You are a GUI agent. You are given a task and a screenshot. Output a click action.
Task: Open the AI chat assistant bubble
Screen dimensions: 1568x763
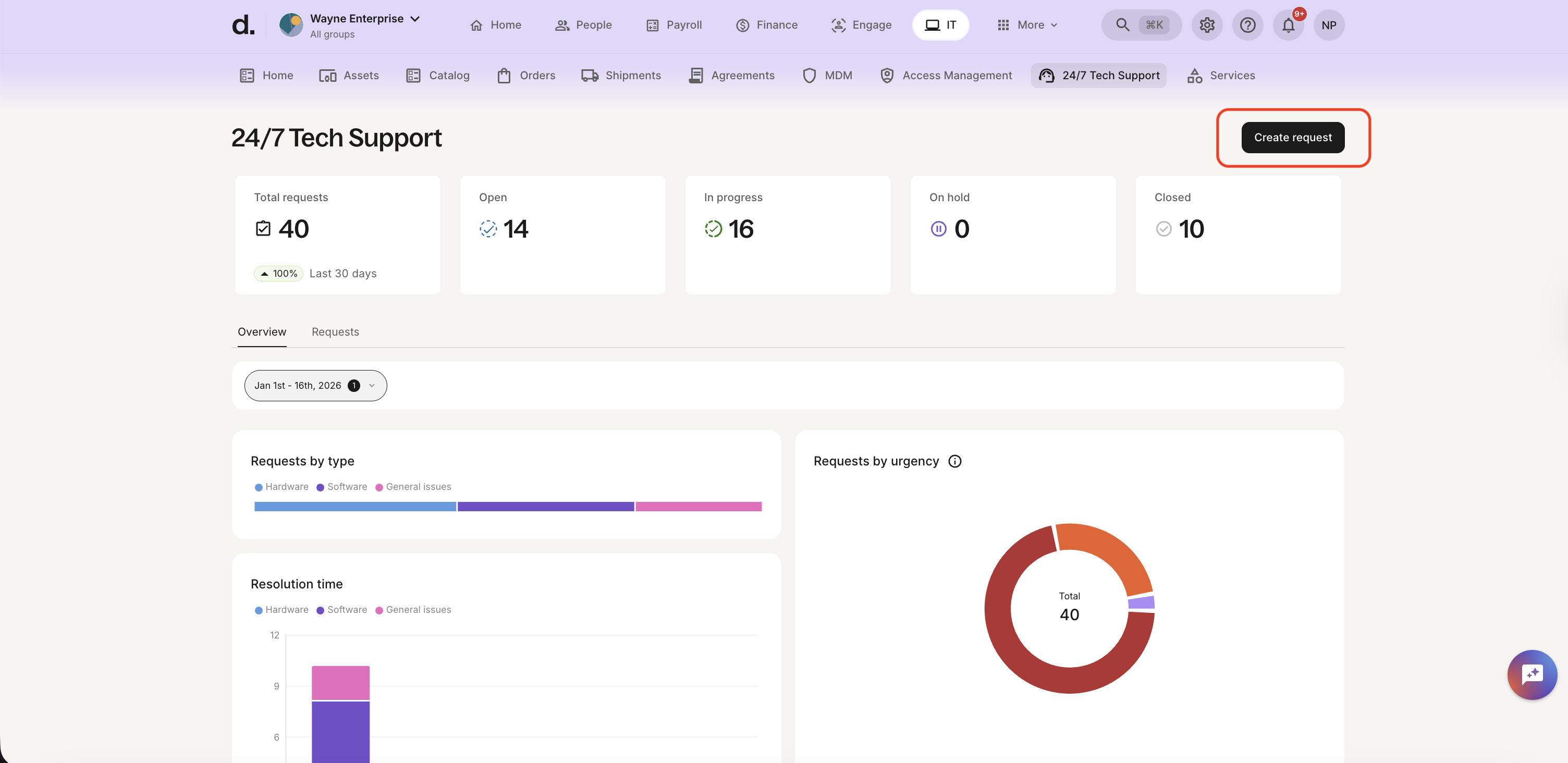tap(1532, 674)
